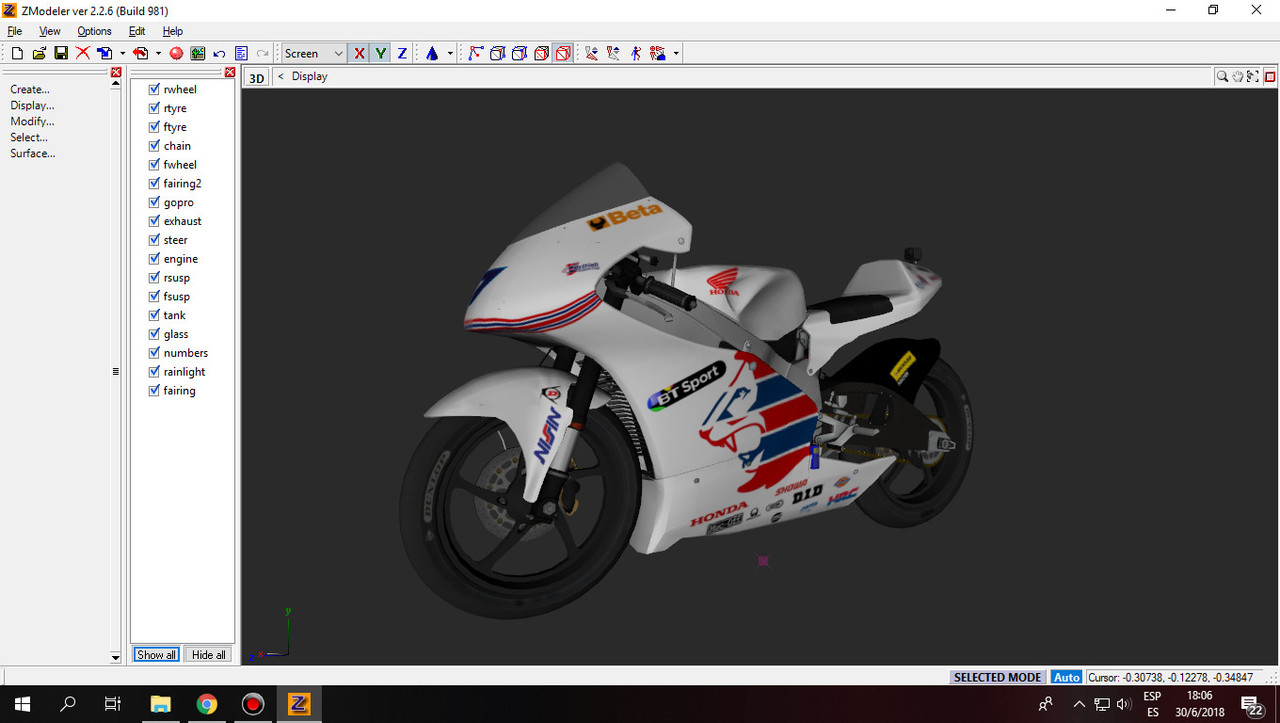Select the vertices level icon
This screenshot has height=723, width=1280.
click(476, 53)
